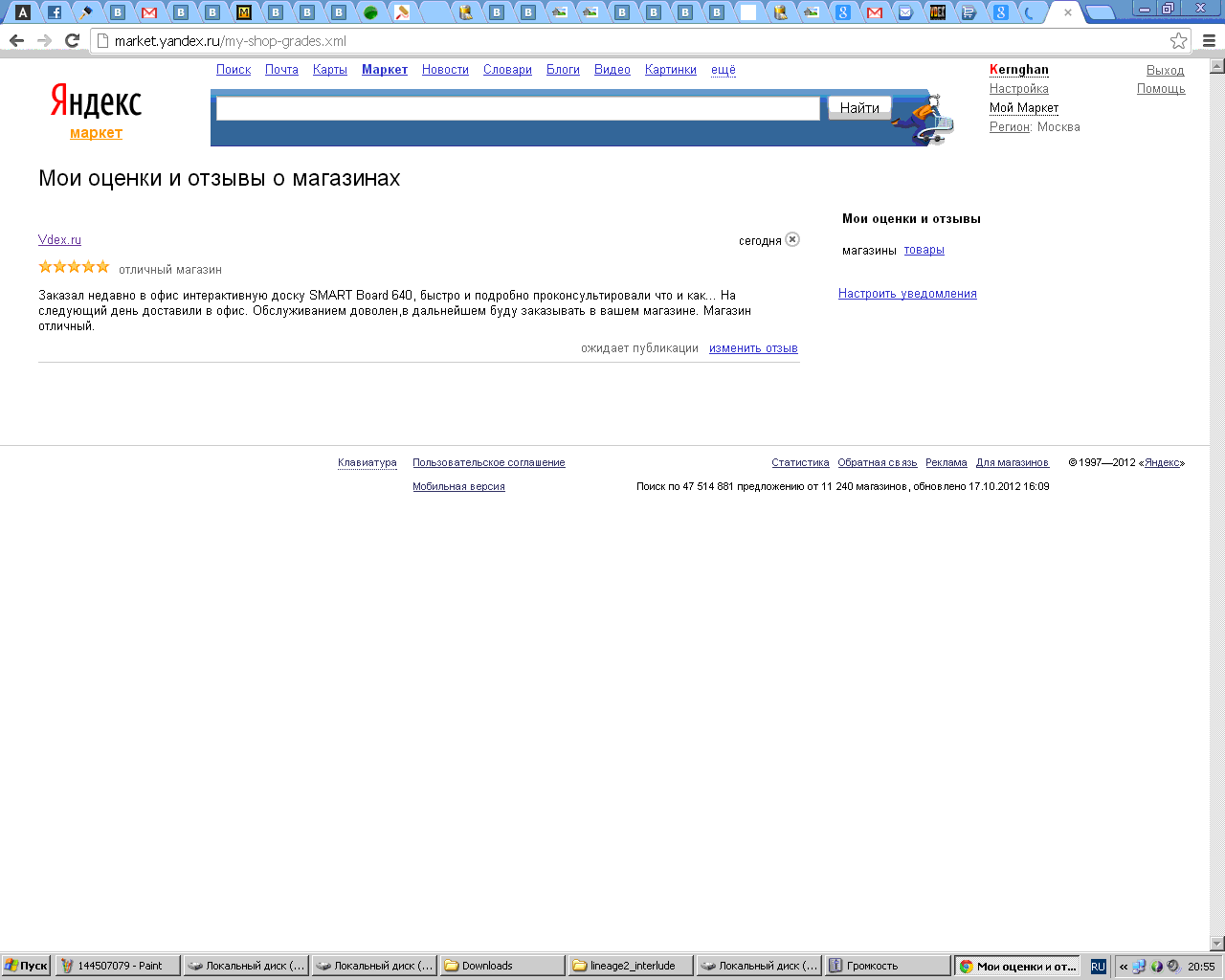This screenshot has width=1225, height=980.
Task: Click the Яндекс logo
Action: (96, 100)
